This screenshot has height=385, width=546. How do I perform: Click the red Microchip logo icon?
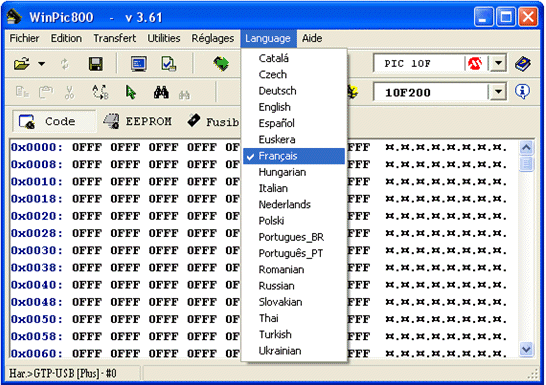pos(475,63)
